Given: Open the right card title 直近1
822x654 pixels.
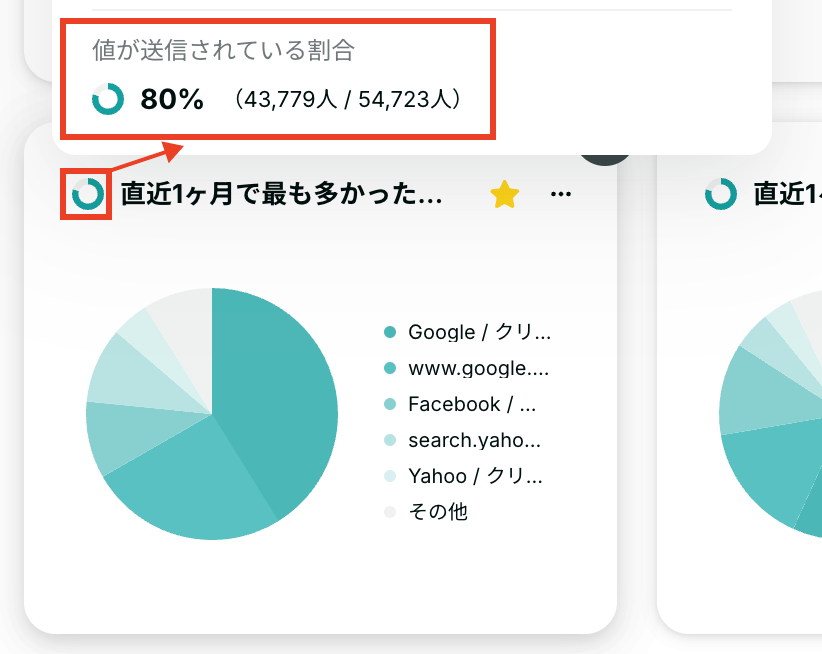Looking at the screenshot, I should point(787,194).
